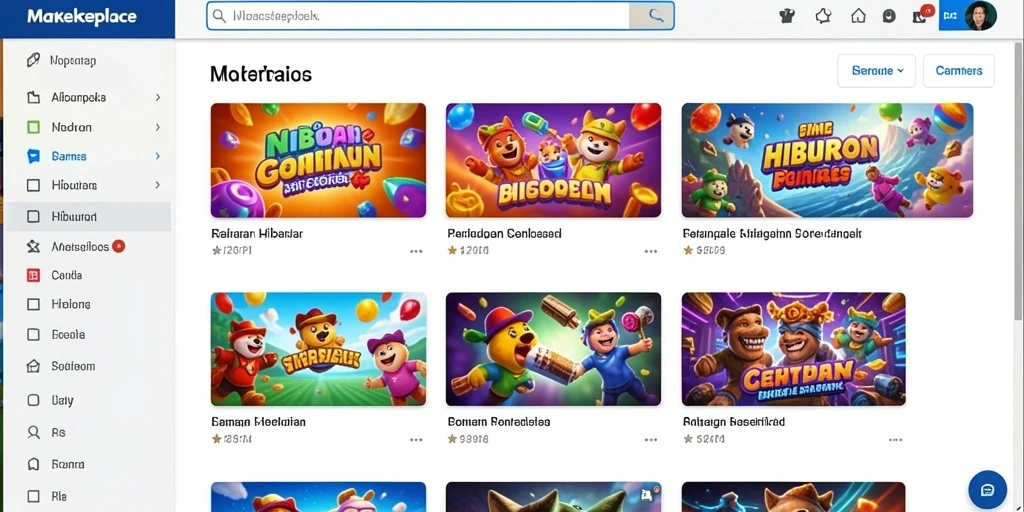Click the star rating under Penladoen Senloesed
1024x512 pixels.
click(468, 250)
